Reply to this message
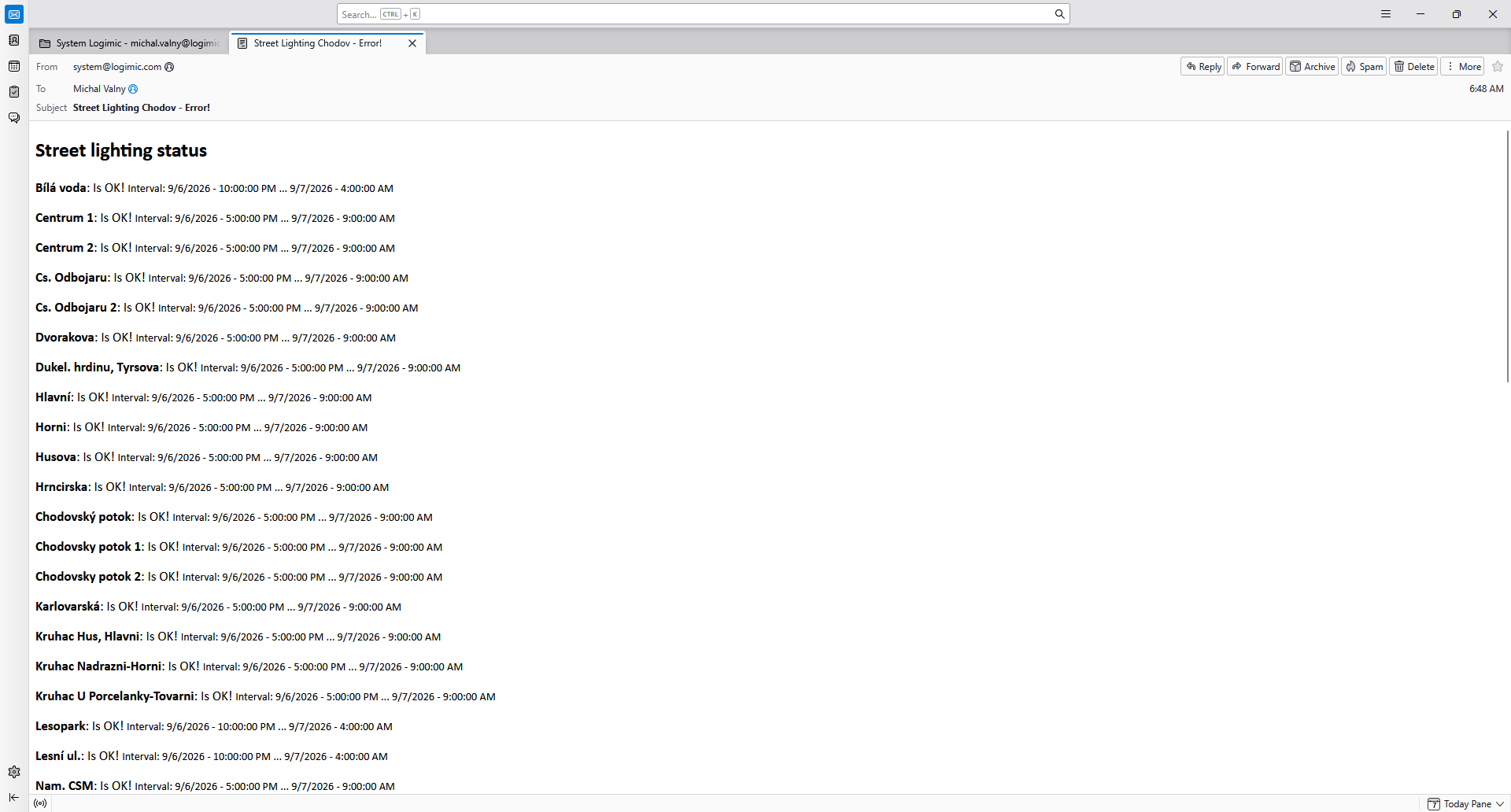This screenshot has height=812, width=1511. click(x=1203, y=67)
